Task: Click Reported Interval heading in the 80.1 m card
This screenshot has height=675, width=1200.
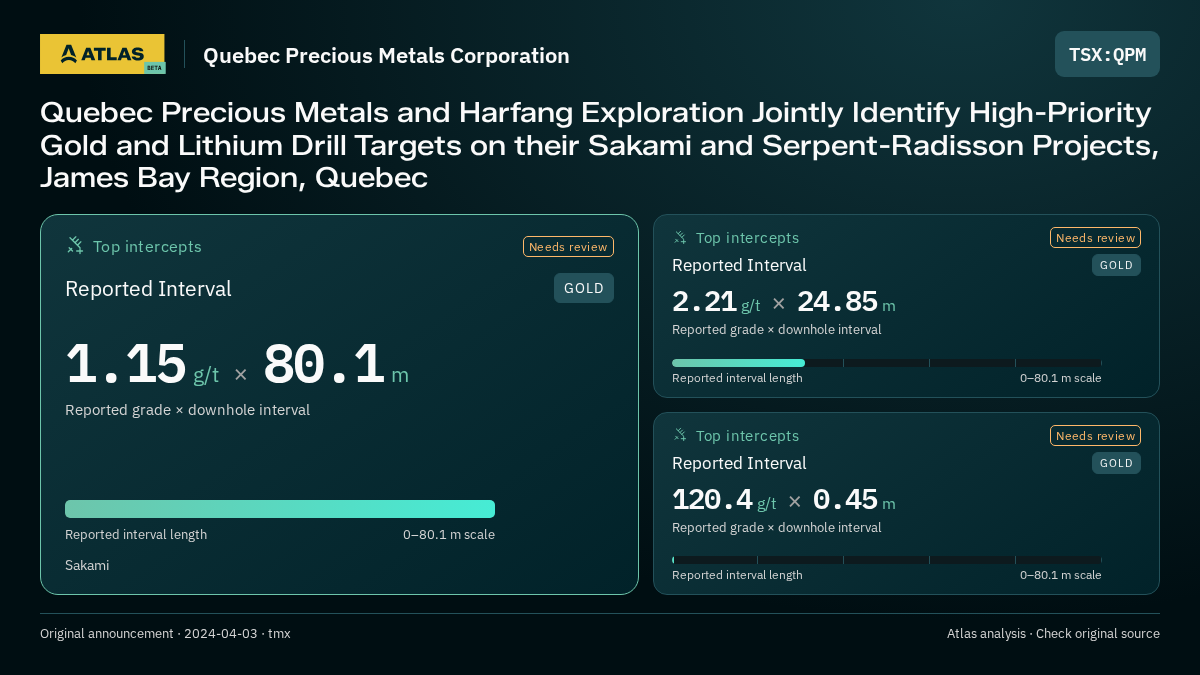Action: click(x=148, y=289)
